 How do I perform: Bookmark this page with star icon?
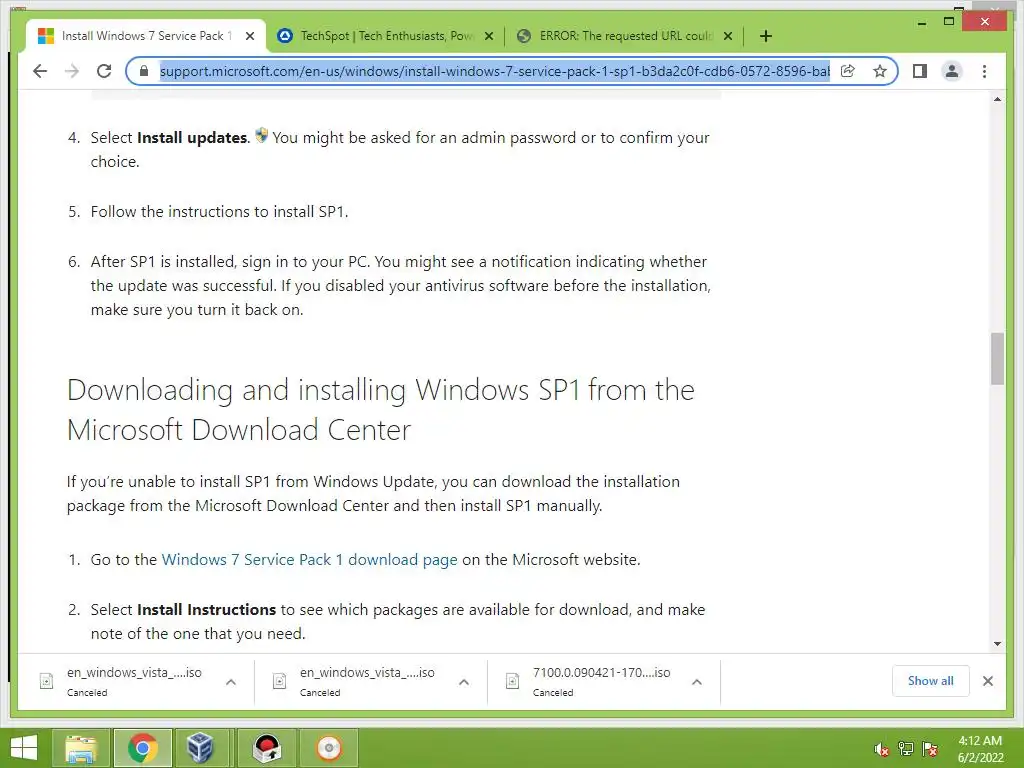pos(880,71)
